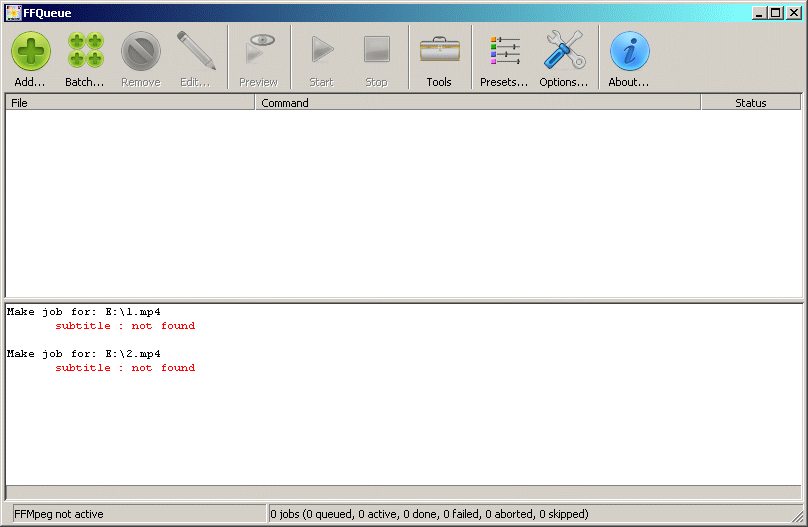Click the log line 'Make job for: E:\1.mp4'
This screenshot has height=527, width=808.
pos(83,312)
